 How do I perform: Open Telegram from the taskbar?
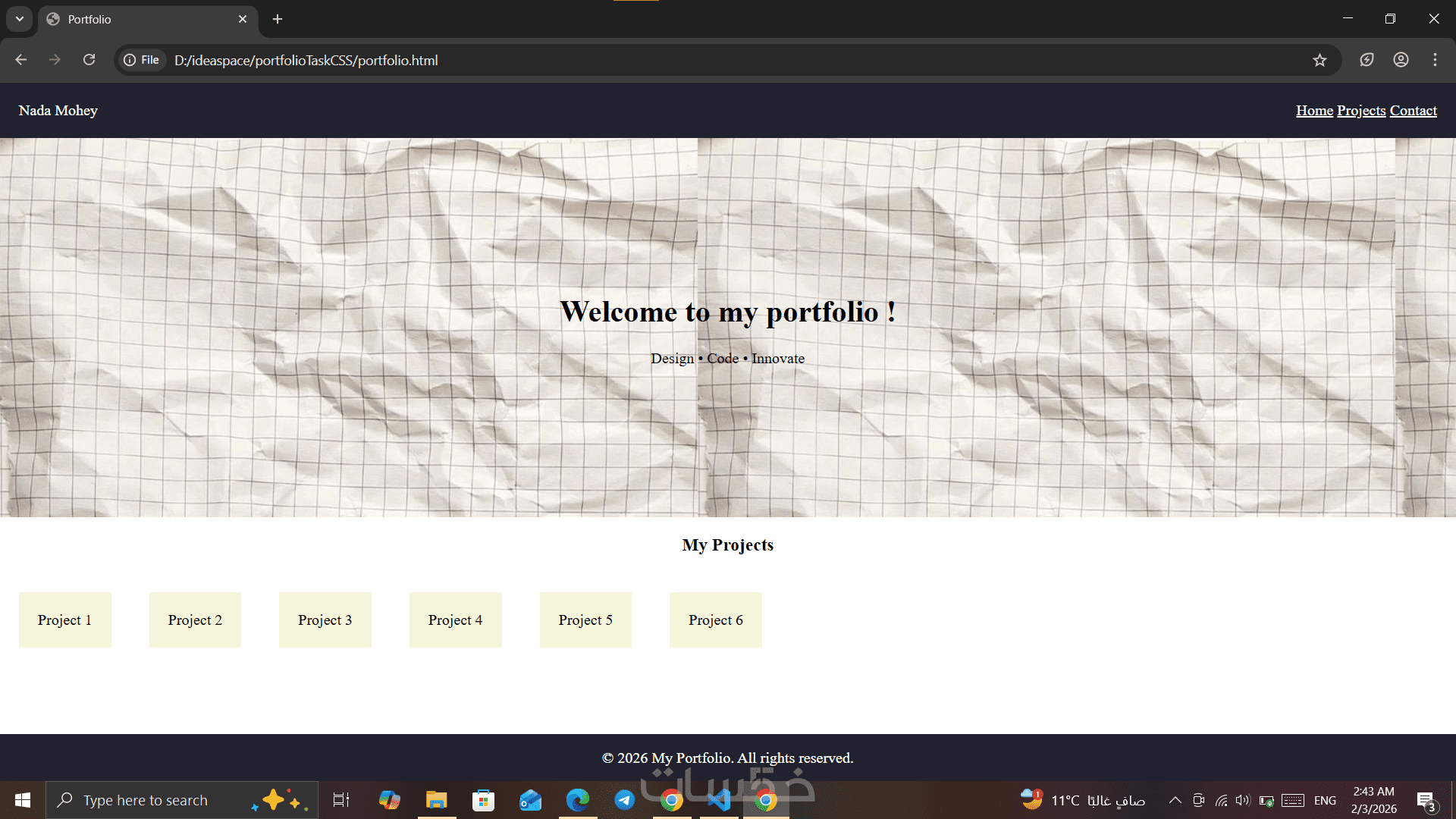pyautogui.click(x=624, y=800)
